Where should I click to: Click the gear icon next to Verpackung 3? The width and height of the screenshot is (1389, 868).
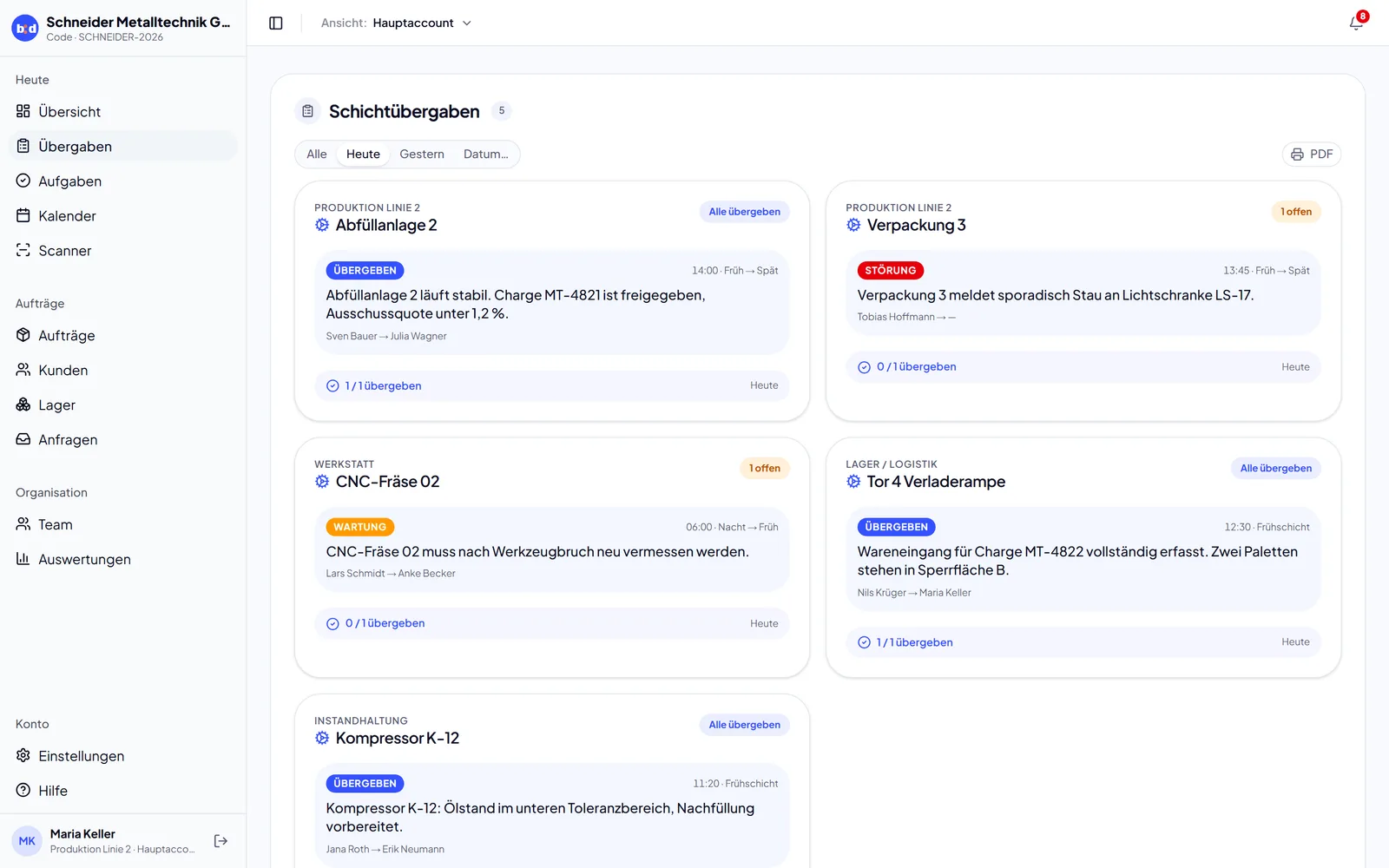click(x=853, y=225)
